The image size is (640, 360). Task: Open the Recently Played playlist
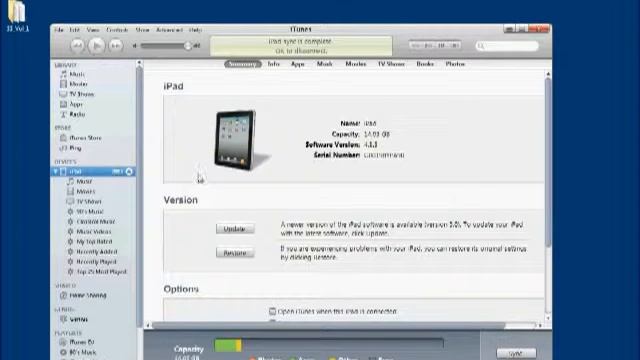(x=96, y=262)
